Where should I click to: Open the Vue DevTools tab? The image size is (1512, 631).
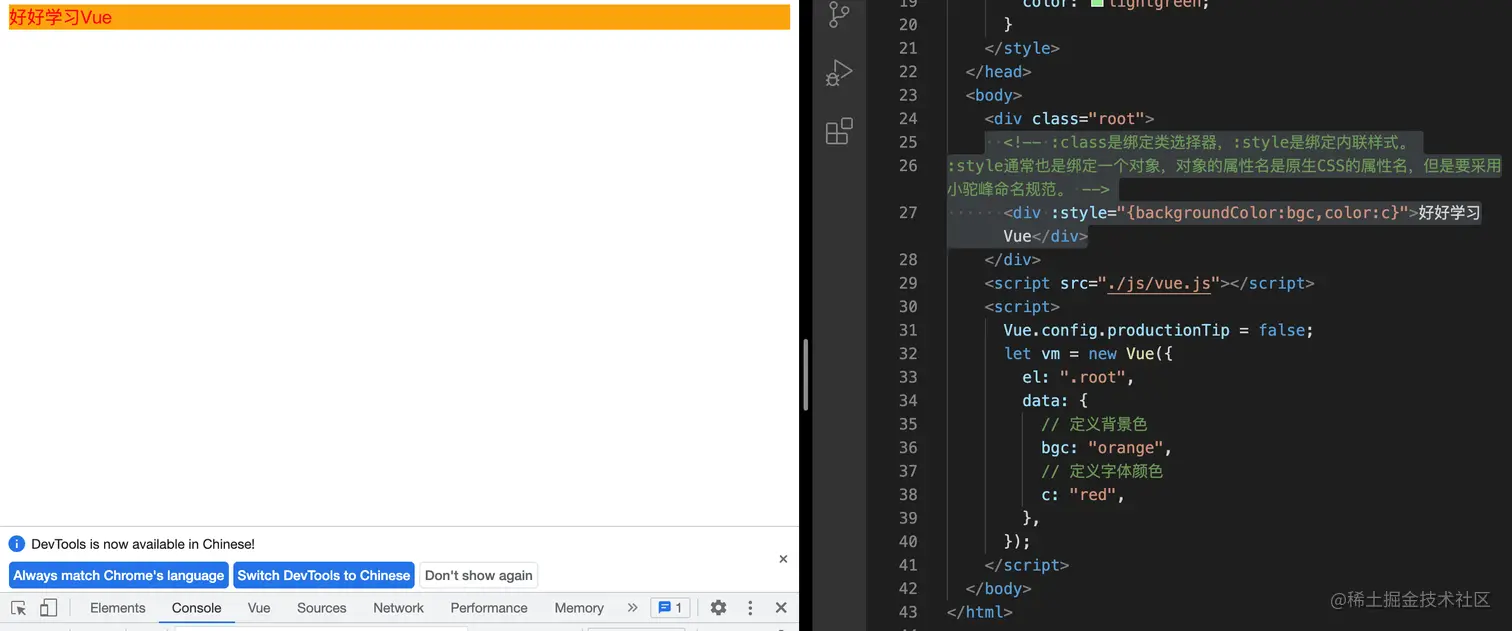point(259,608)
